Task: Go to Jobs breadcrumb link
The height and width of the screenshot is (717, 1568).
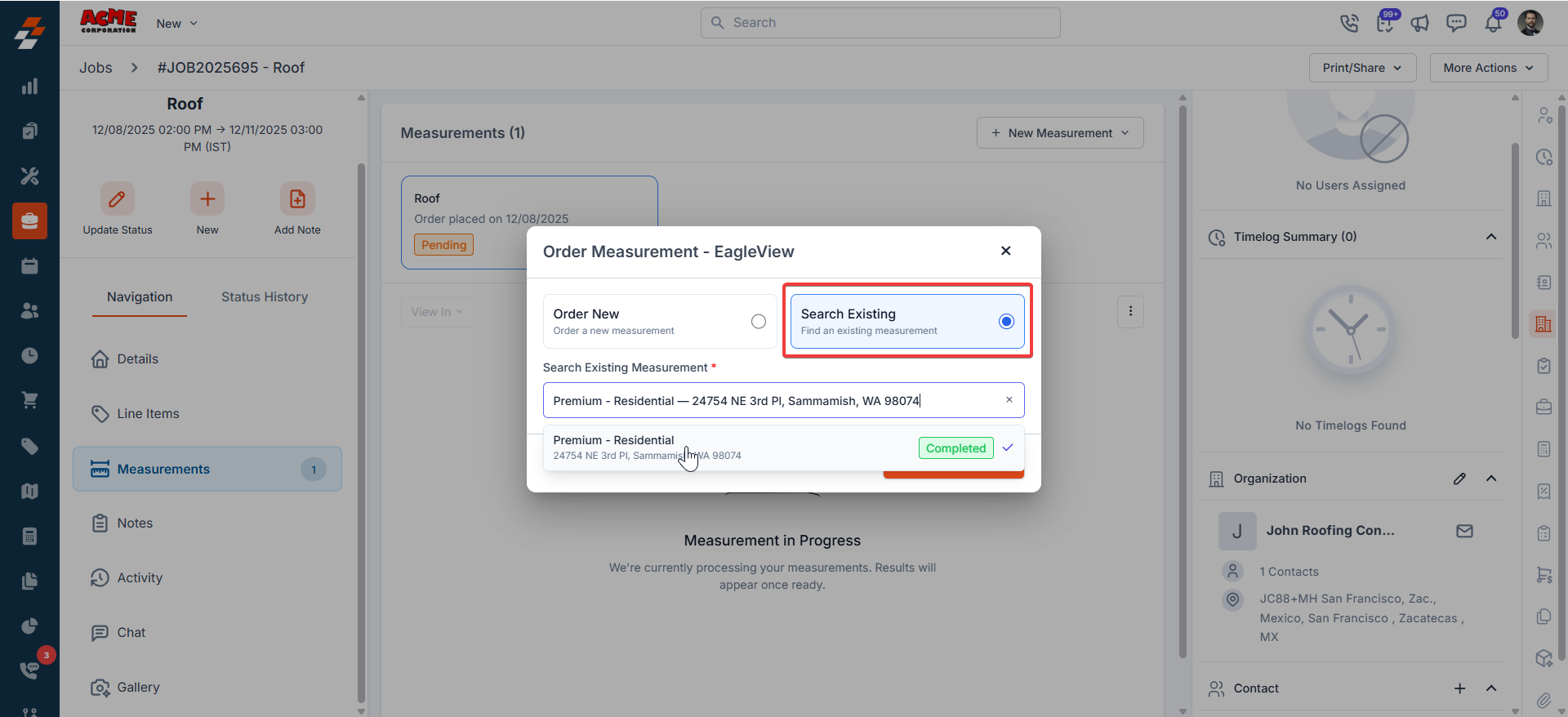Action: 96,68
